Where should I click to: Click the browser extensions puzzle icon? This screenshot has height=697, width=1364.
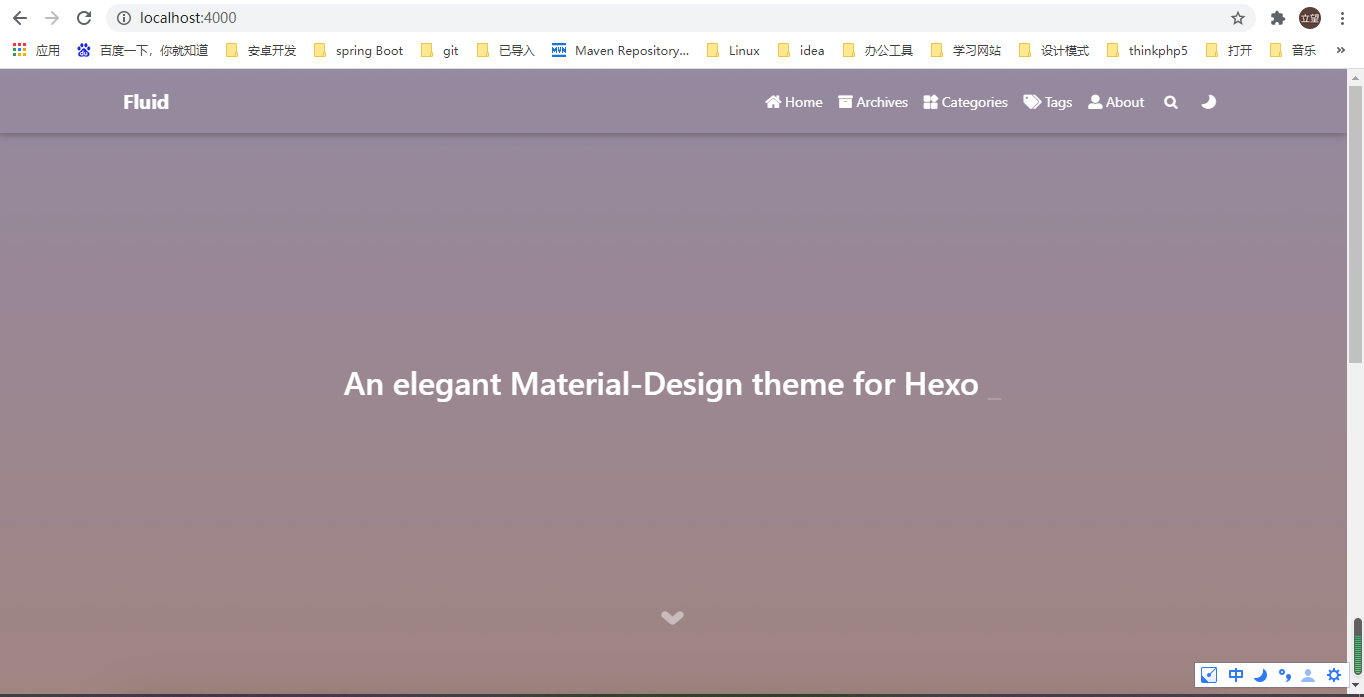(1278, 18)
